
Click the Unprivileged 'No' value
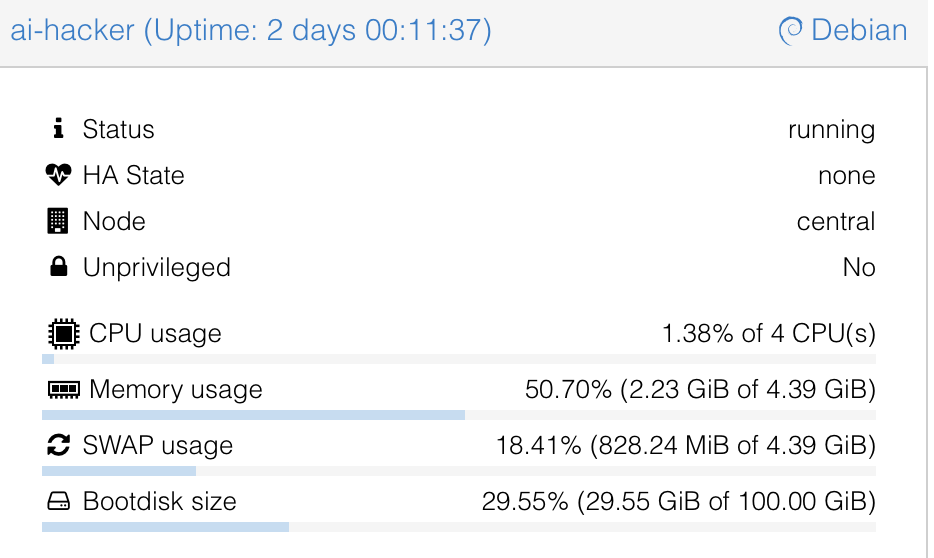point(858,267)
